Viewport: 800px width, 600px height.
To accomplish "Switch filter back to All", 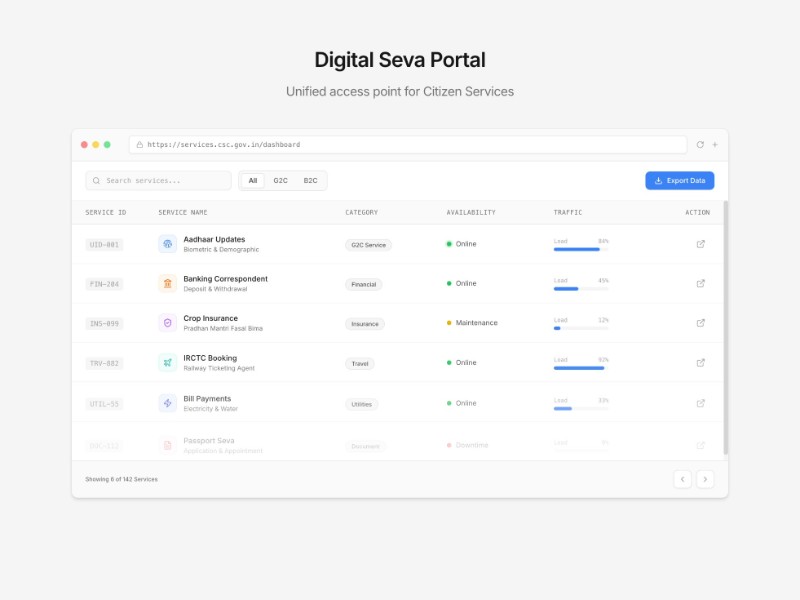I will point(252,180).
